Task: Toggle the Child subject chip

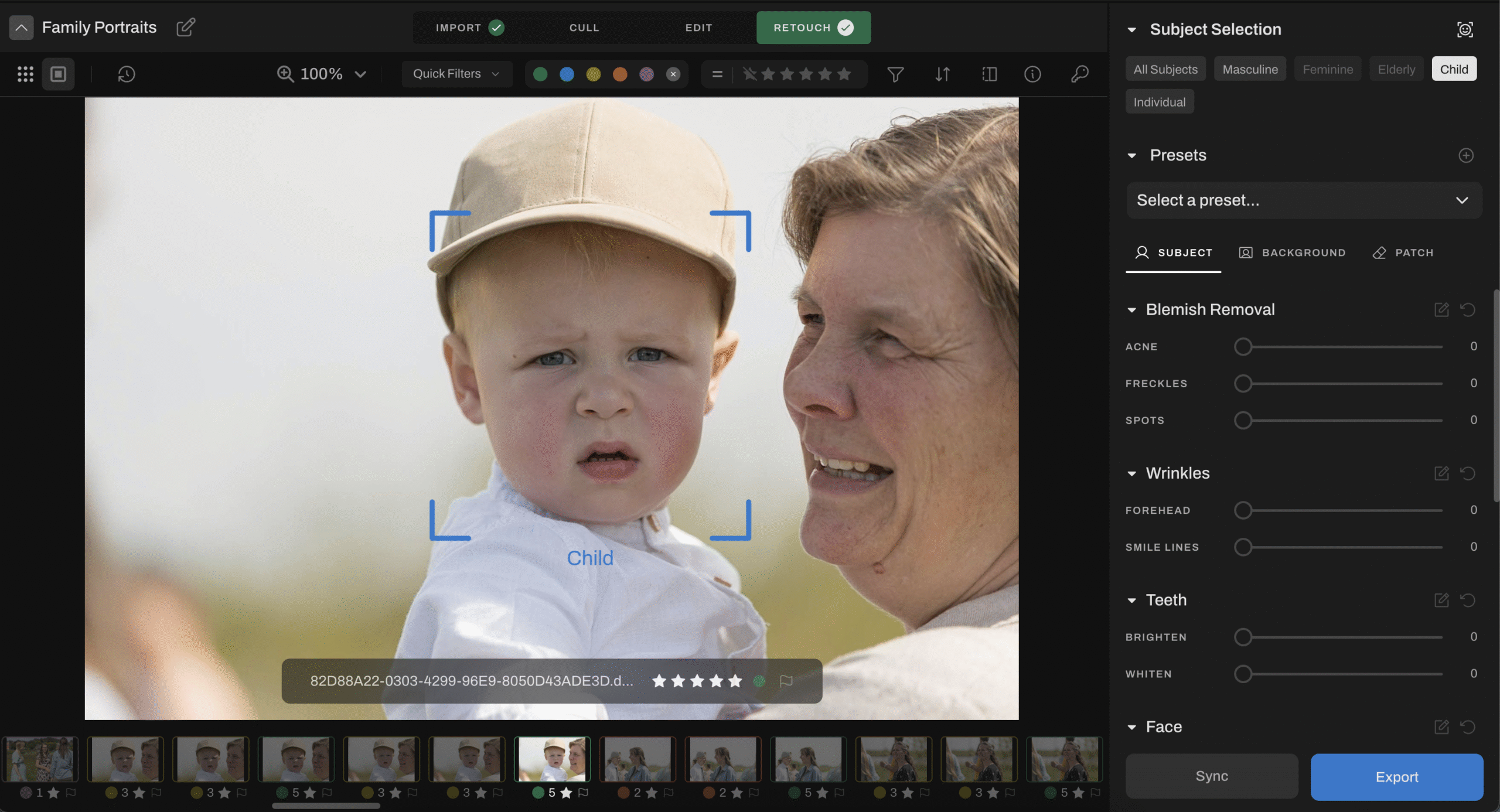Action: click(1454, 69)
